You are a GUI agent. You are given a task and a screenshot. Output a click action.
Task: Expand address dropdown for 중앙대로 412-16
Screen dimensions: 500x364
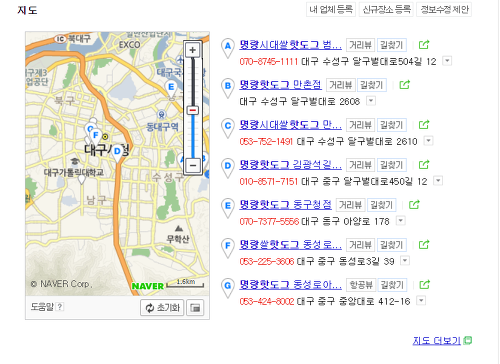(421, 301)
